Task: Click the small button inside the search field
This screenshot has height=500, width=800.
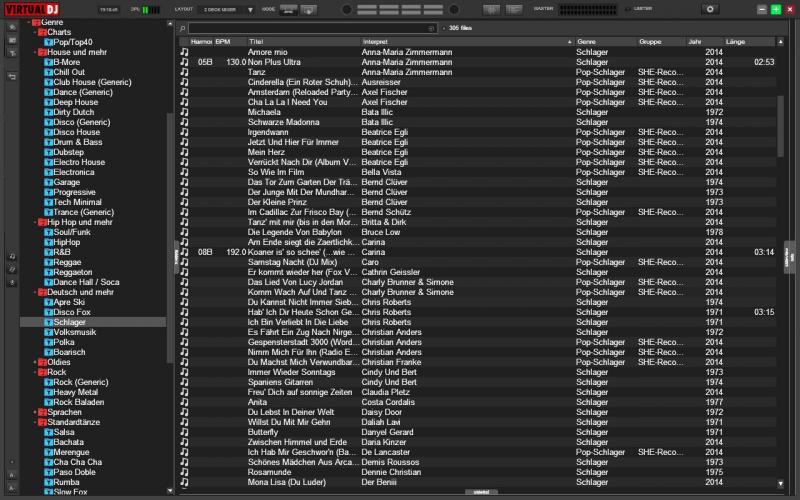Action: (431, 29)
